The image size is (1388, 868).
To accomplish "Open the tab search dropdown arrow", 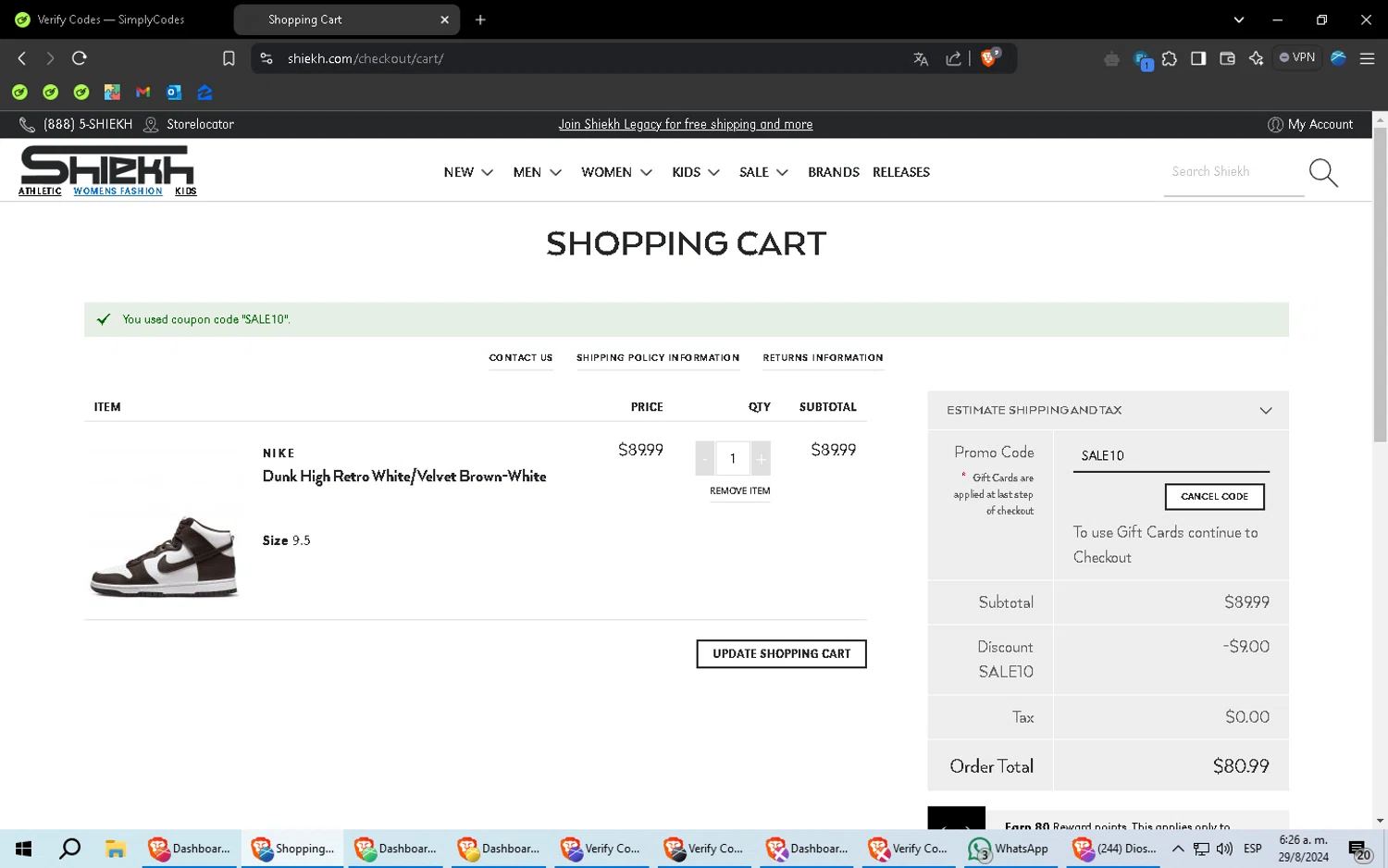I will [x=1238, y=19].
